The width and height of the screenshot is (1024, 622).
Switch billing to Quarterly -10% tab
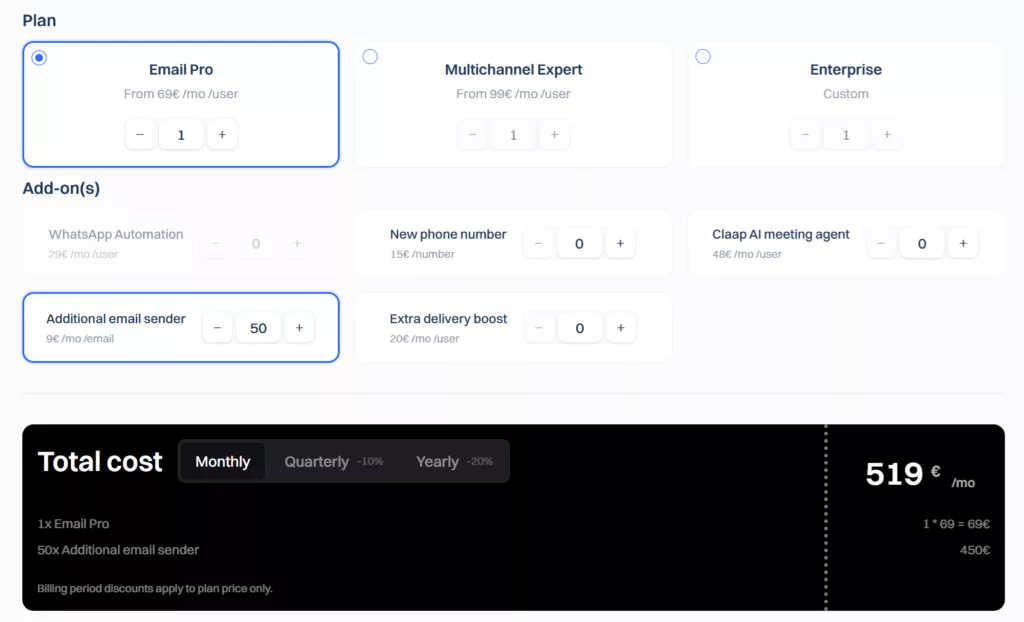coord(333,462)
